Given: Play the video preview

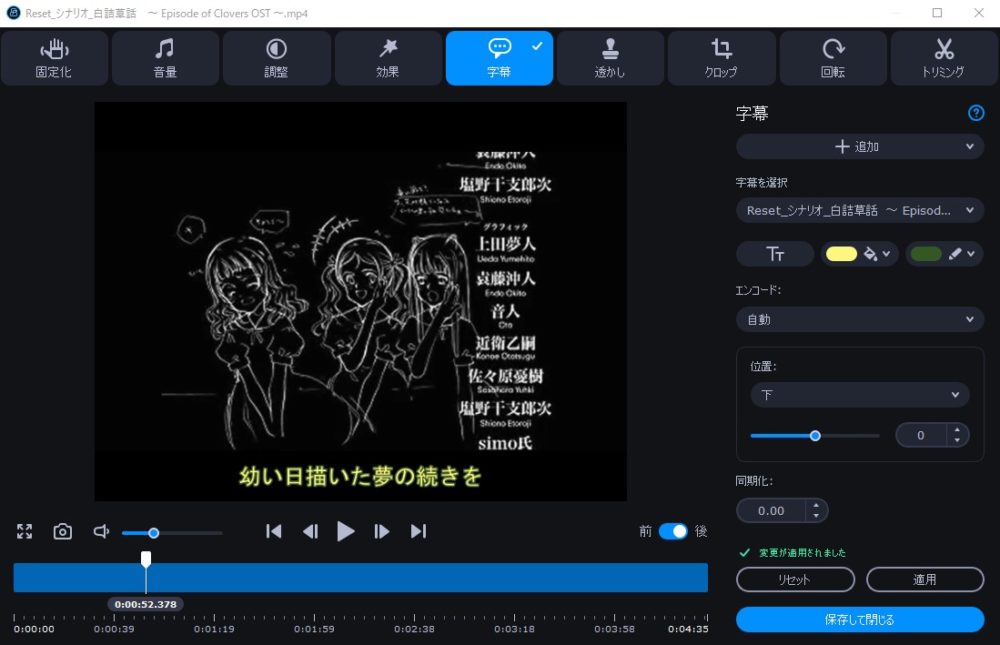Looking at the screenshot, I should click(346, 531).
